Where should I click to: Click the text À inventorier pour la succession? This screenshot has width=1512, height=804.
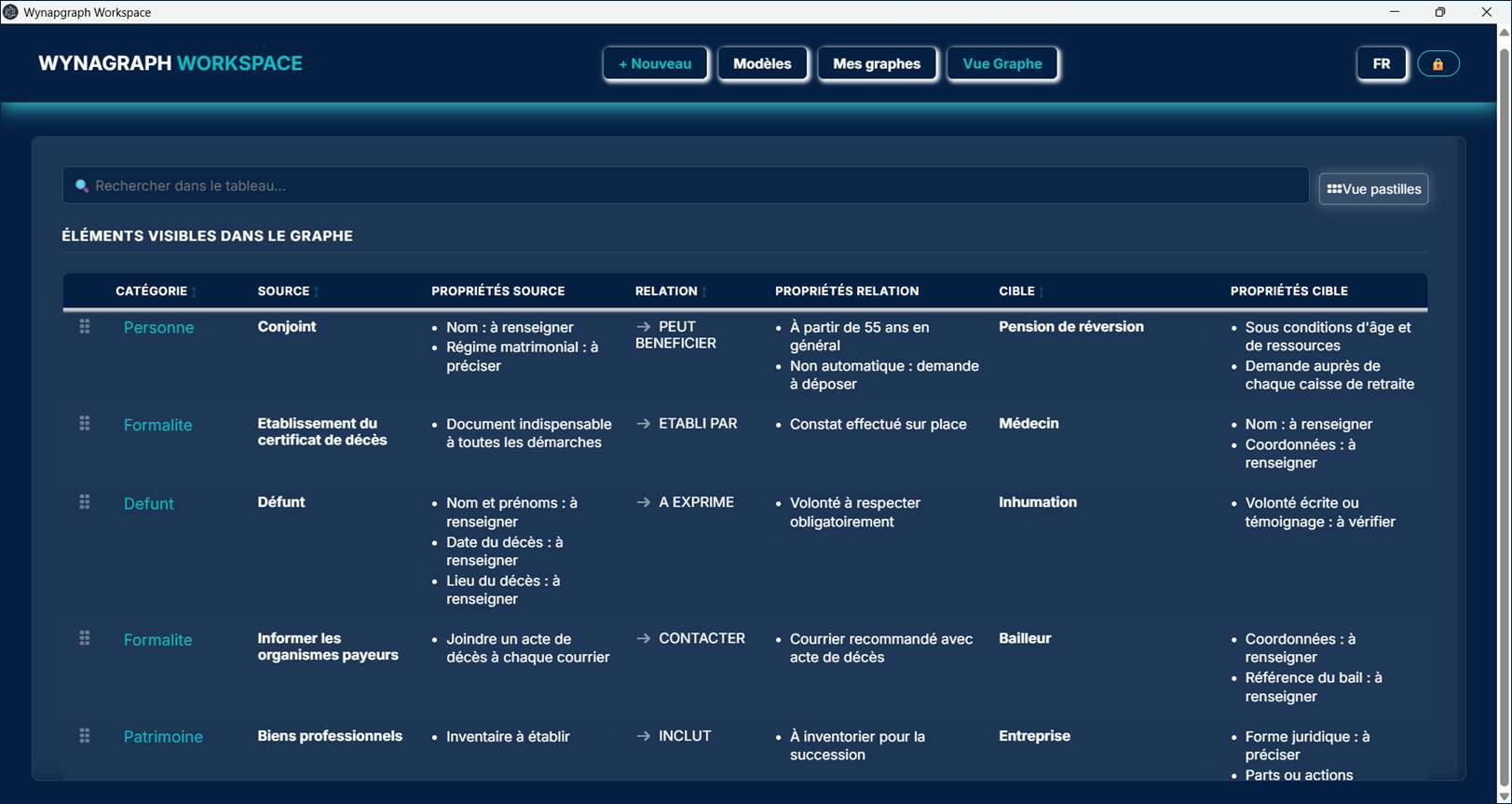click(857, 746)
